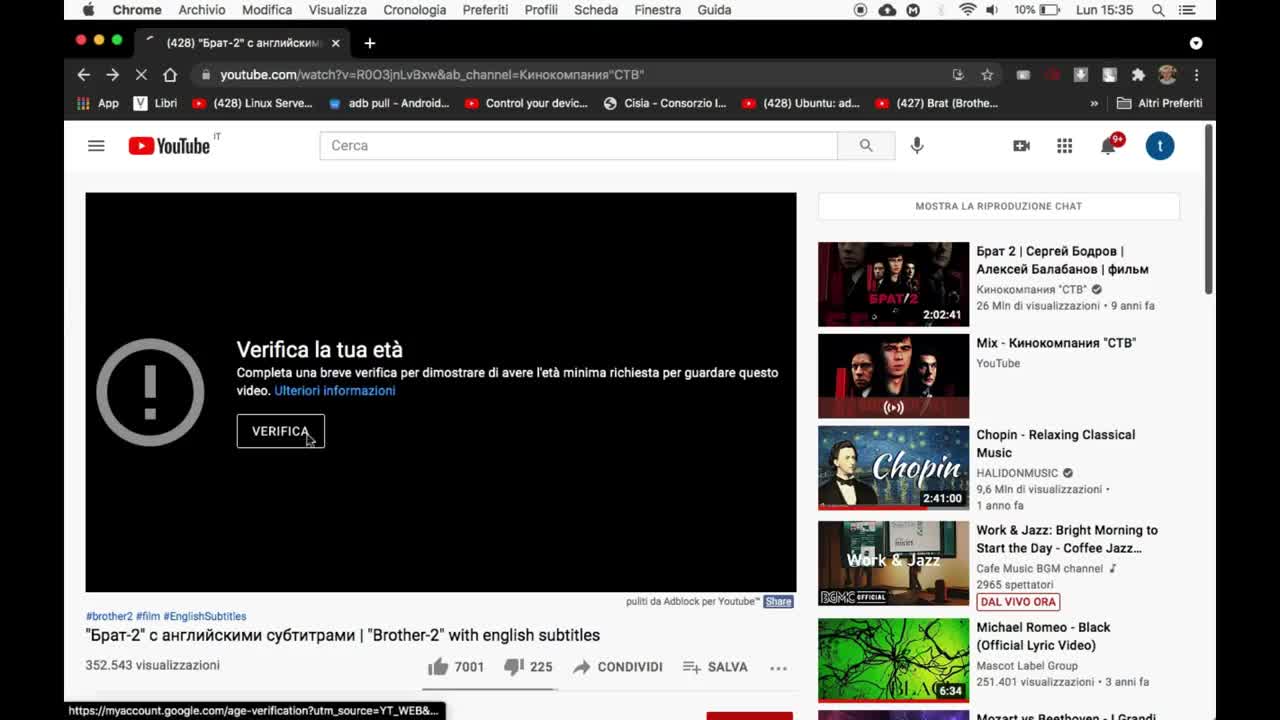The width and height of the screenshot is (1280, 720).
Task: Open the Finestra menu
Action: tap(658, 10)
